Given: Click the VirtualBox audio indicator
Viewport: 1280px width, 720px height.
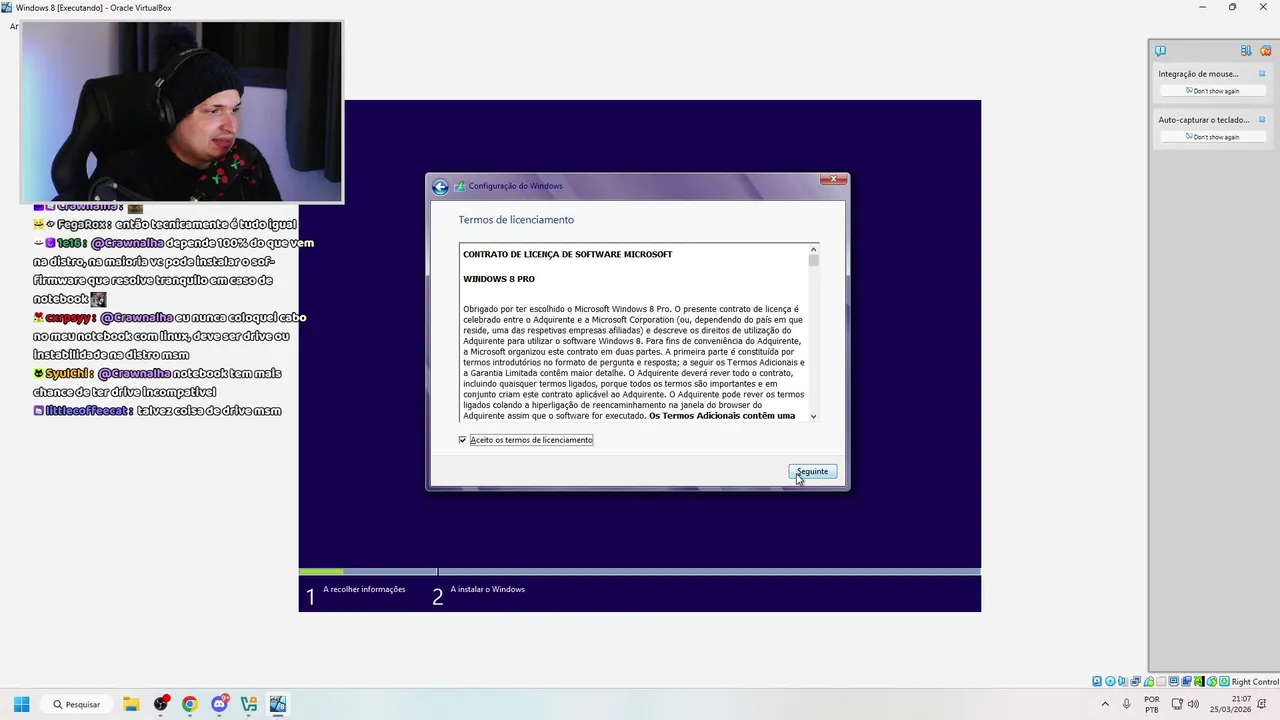Looking at the screenshot, I should coord(1122,681).
